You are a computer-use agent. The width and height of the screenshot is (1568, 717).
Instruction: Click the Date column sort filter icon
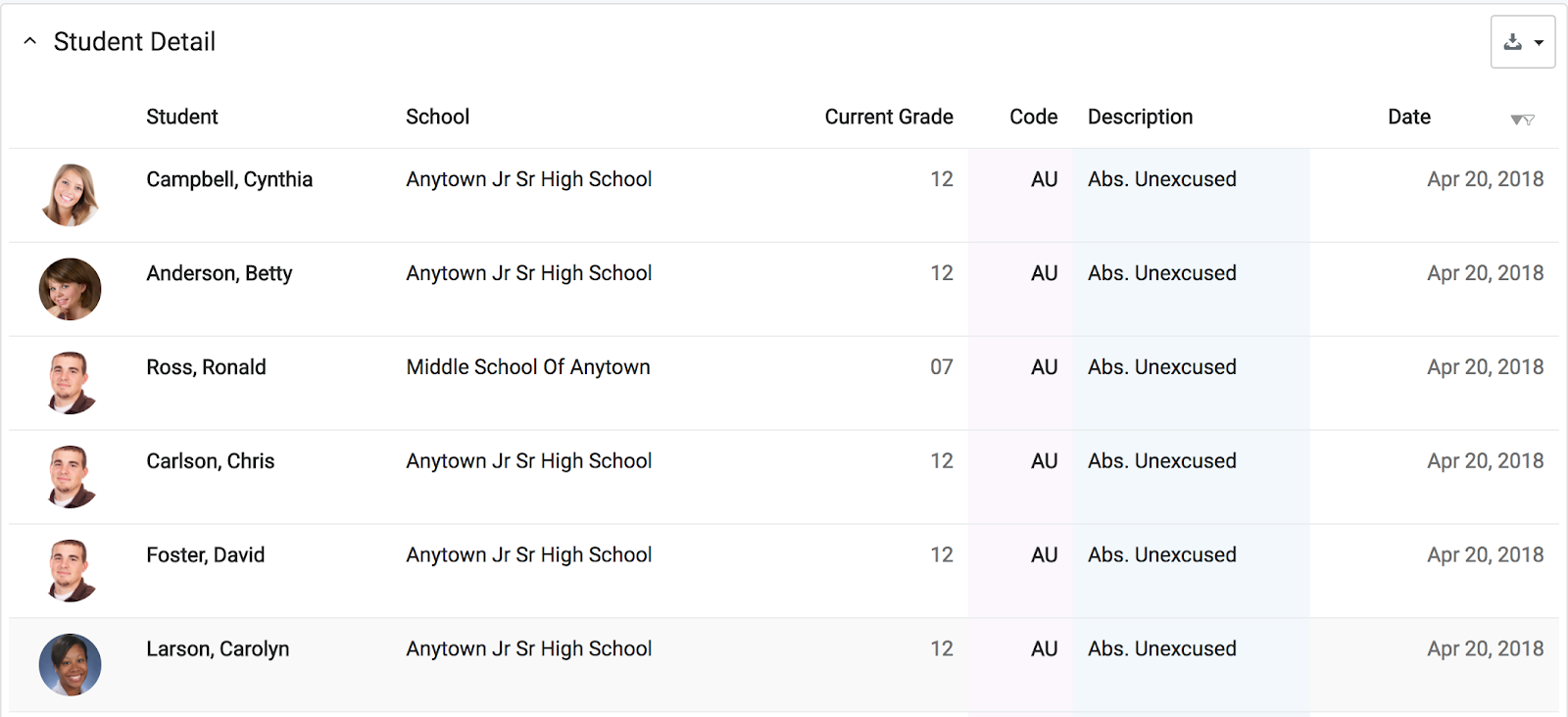1522,119
